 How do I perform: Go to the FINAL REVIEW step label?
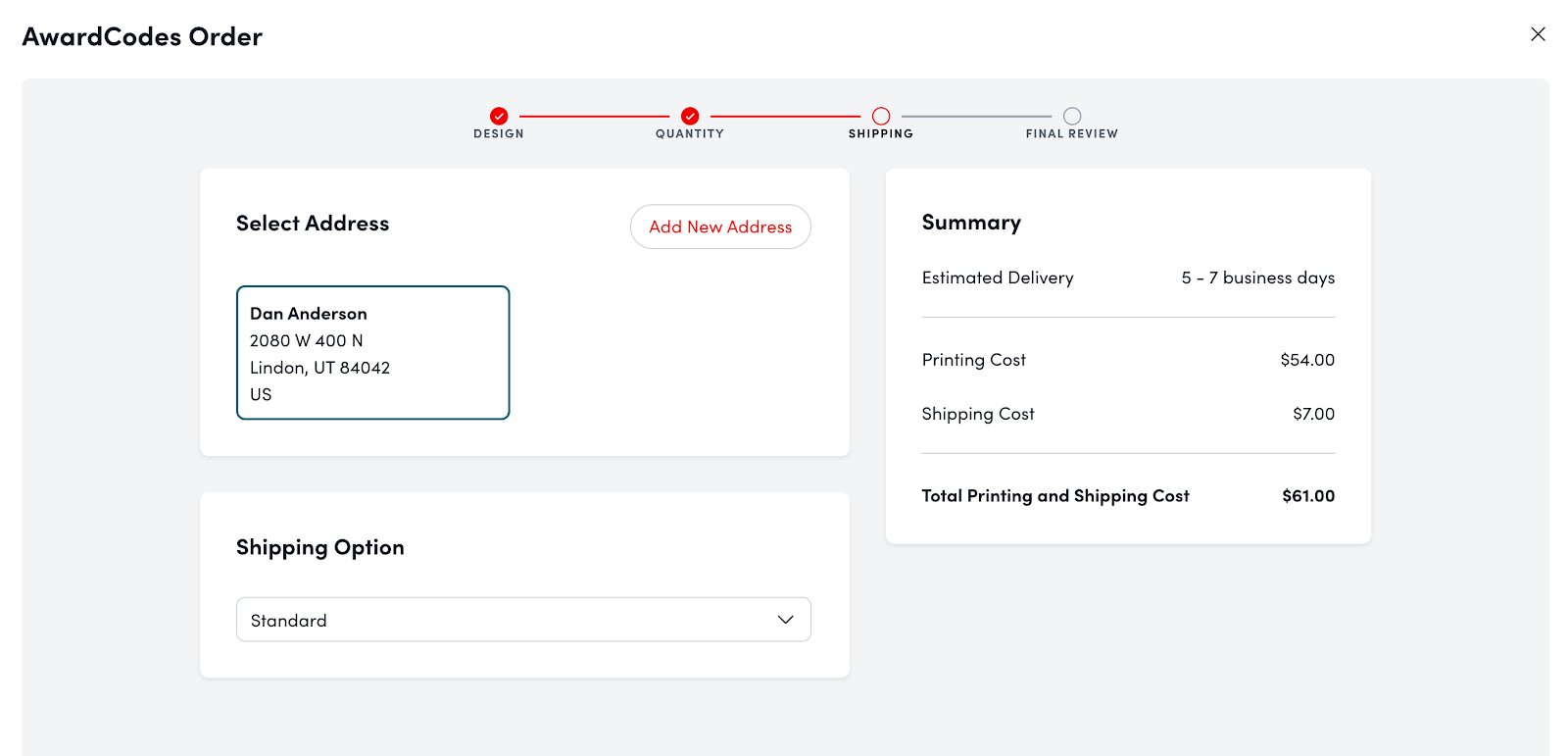coord(1071,134)
